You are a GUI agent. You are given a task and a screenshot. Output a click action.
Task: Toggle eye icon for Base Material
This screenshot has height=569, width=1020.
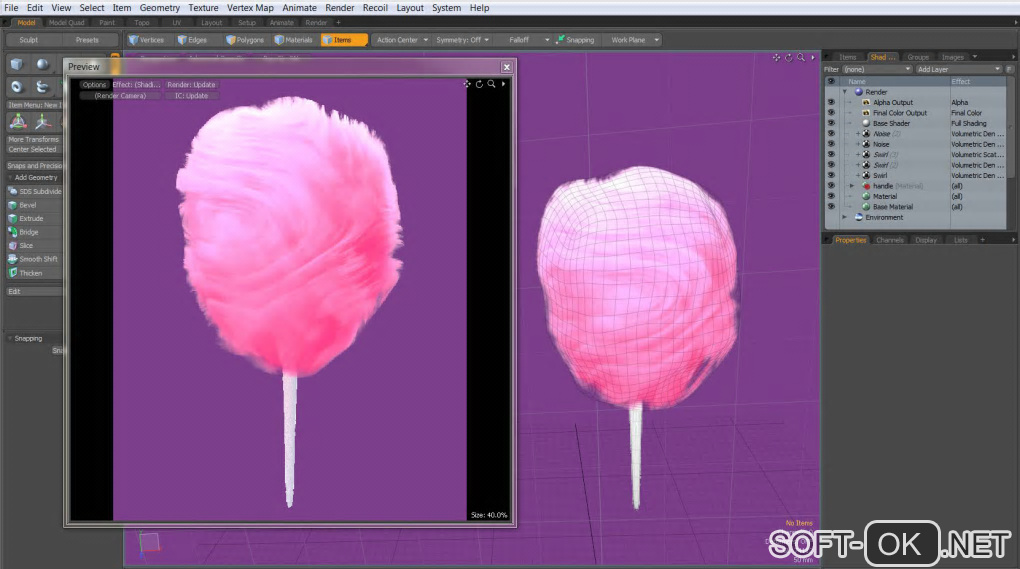(x=830, y=207)
